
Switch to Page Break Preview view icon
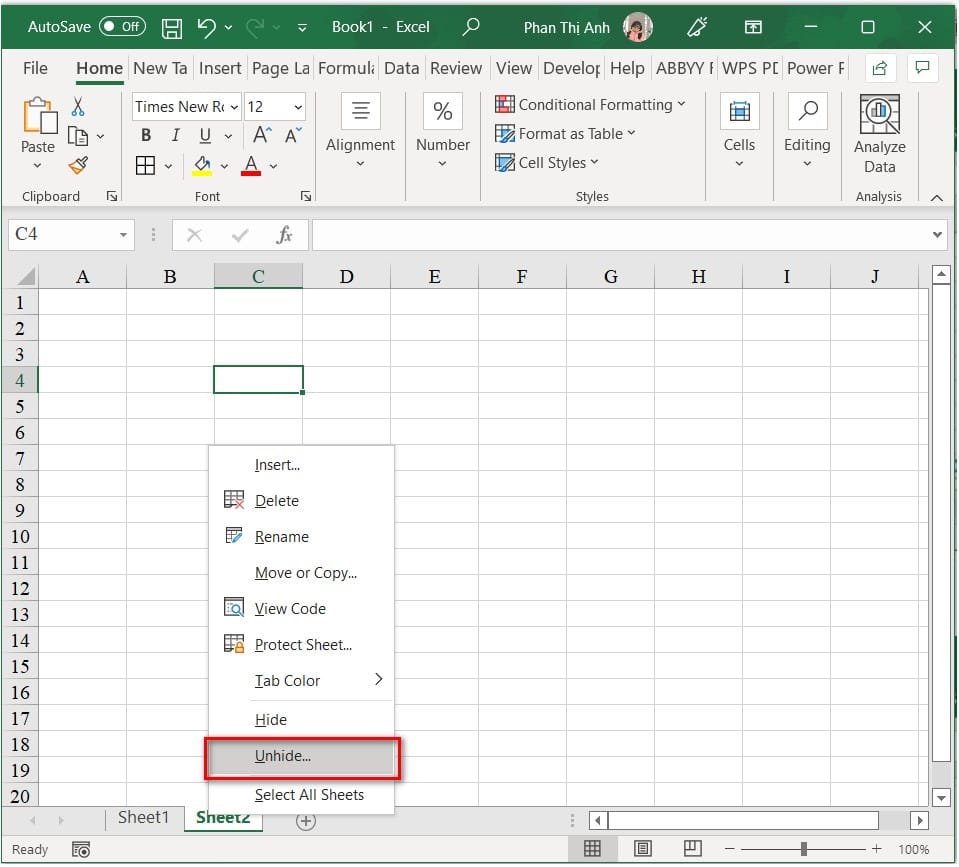692,849
